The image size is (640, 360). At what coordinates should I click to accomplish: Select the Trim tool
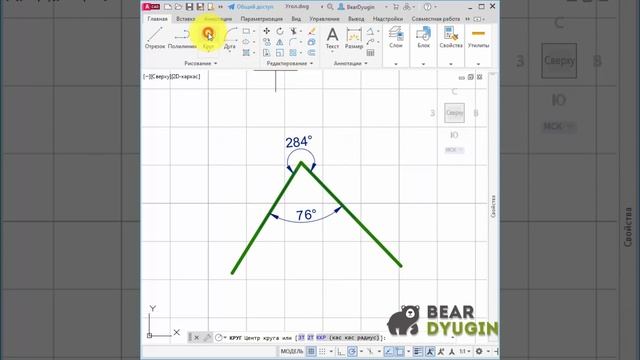pos(293,31)
